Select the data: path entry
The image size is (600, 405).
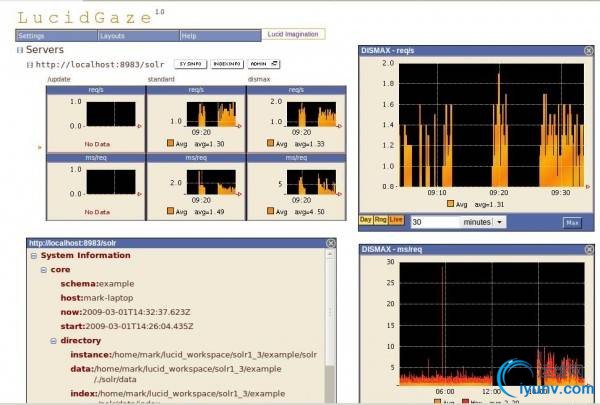[x=176, y=374]
